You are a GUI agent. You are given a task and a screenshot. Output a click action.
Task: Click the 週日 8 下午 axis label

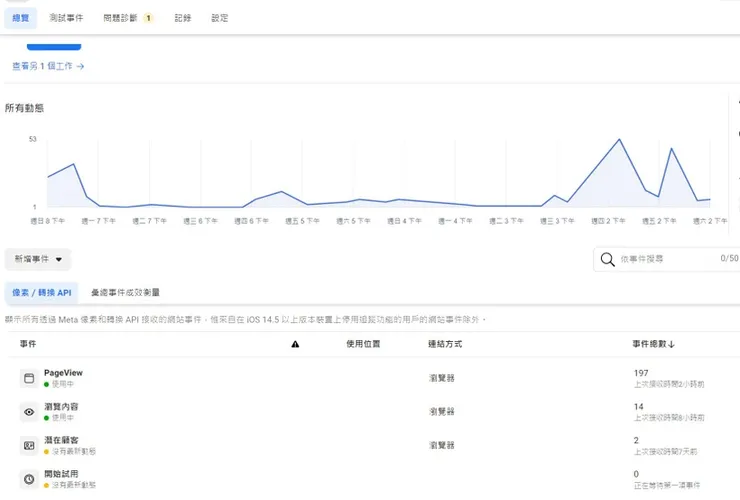point(48,221)
